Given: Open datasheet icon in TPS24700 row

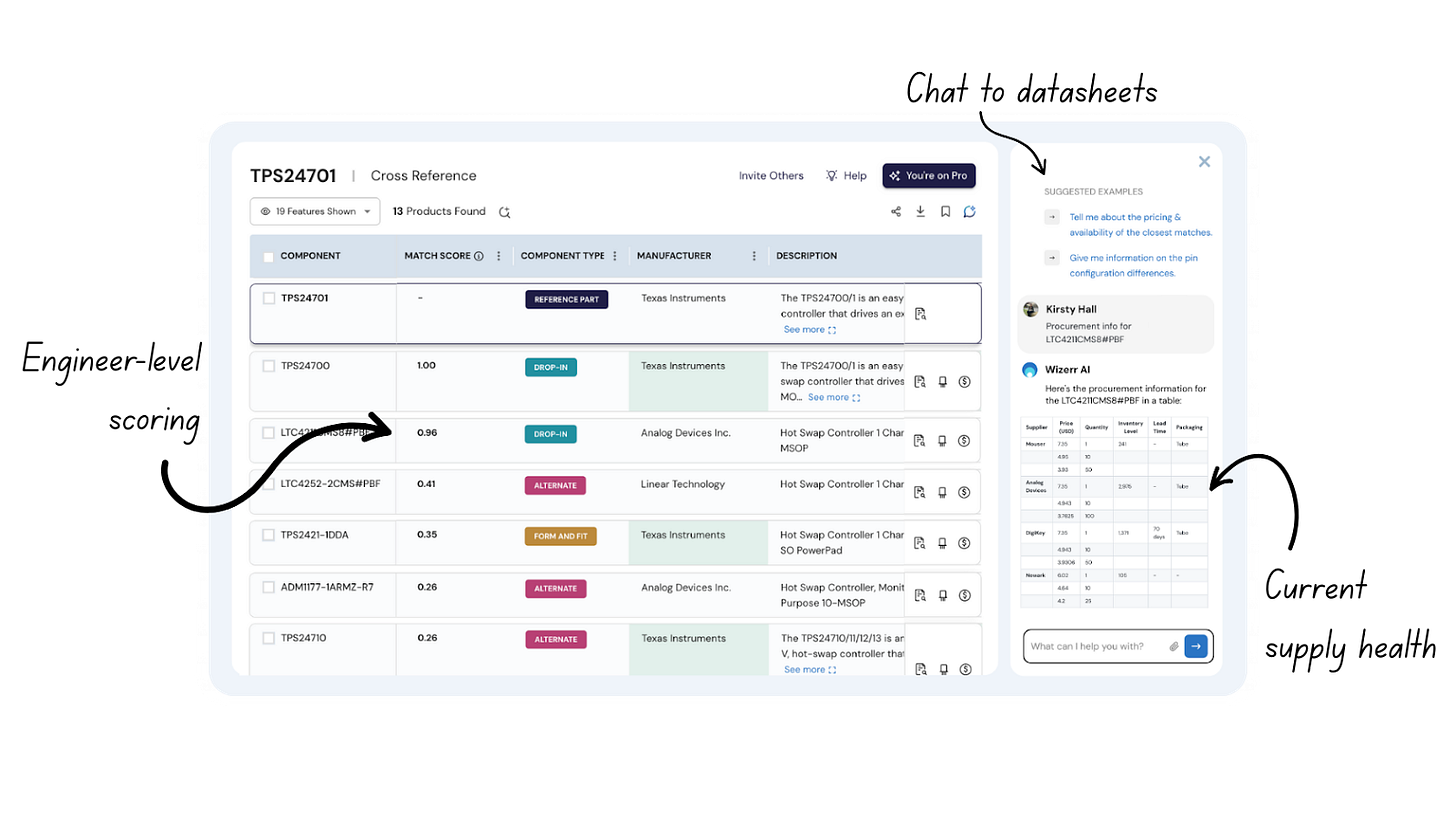Looking at the screenshot, I should tap(920, 381).
